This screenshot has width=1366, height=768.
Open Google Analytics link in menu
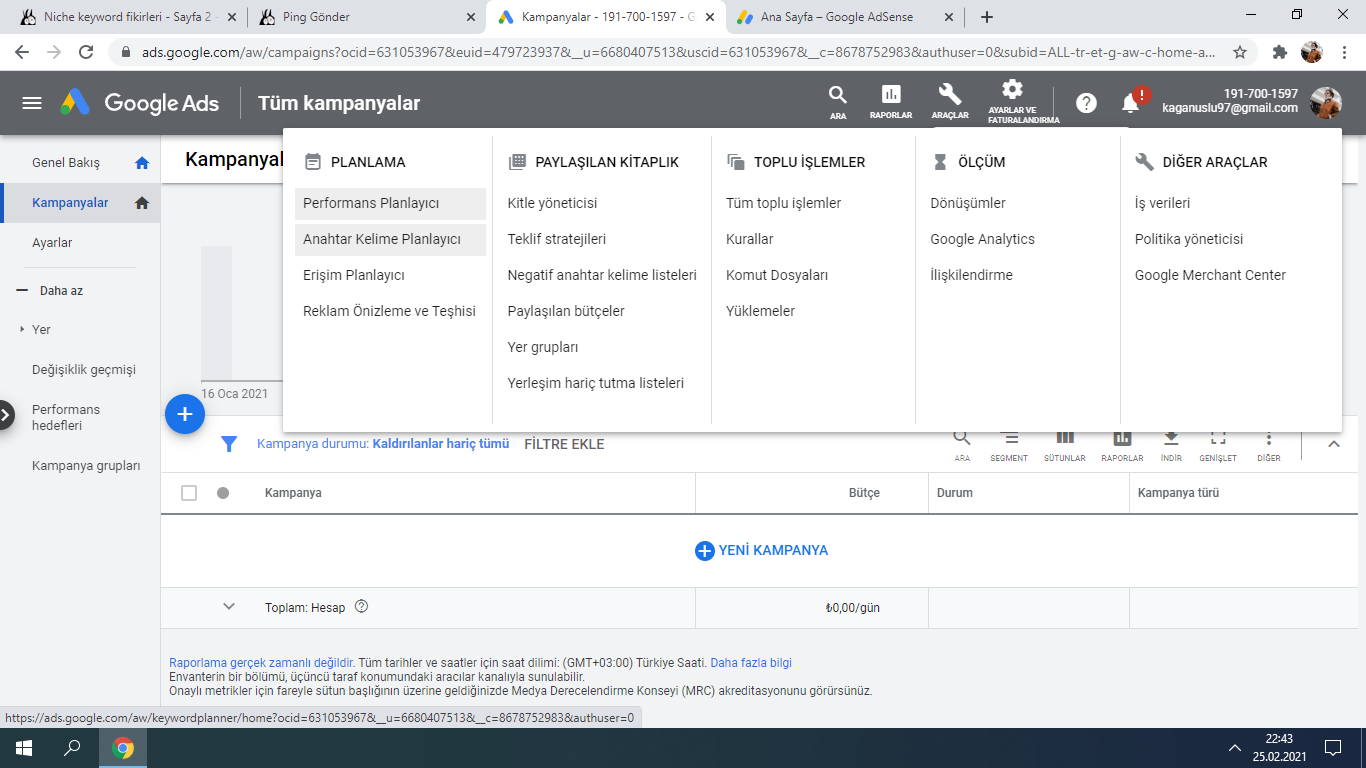(982, 239)
